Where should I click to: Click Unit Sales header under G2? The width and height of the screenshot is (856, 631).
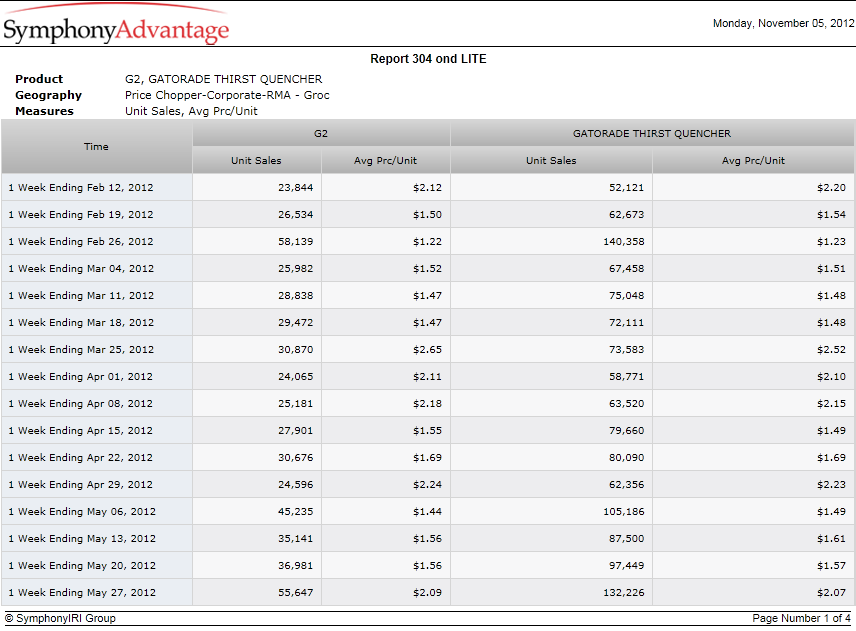point(257,160)
